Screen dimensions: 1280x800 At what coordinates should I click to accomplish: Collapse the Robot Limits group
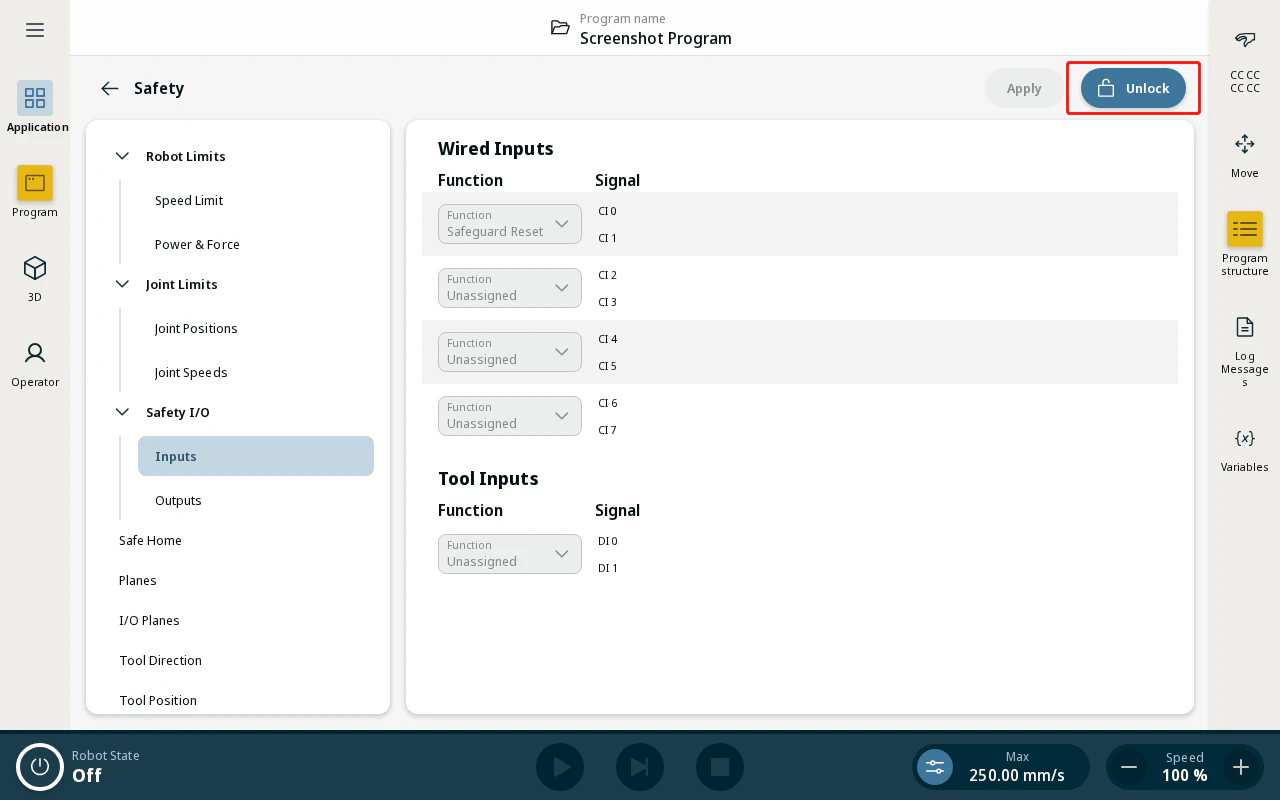(x=122, y=156)
